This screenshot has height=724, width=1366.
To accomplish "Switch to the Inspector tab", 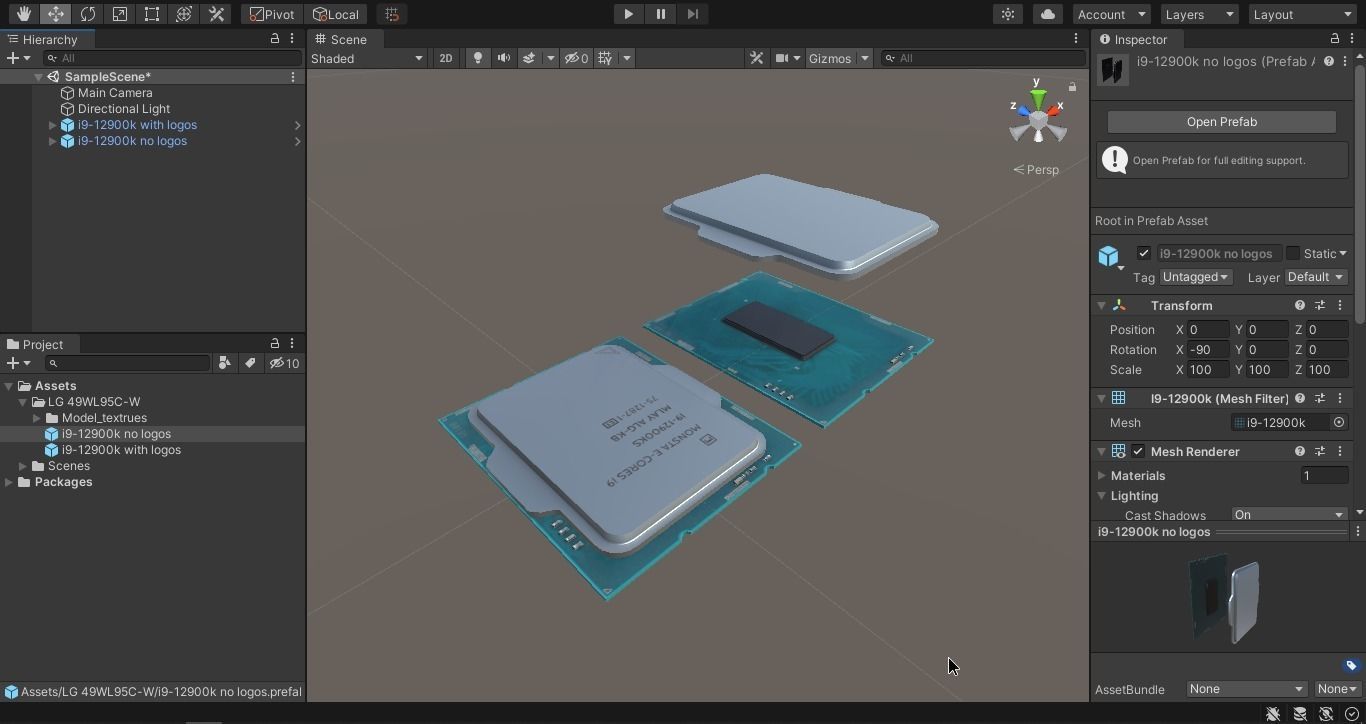I will point(1140,39).
